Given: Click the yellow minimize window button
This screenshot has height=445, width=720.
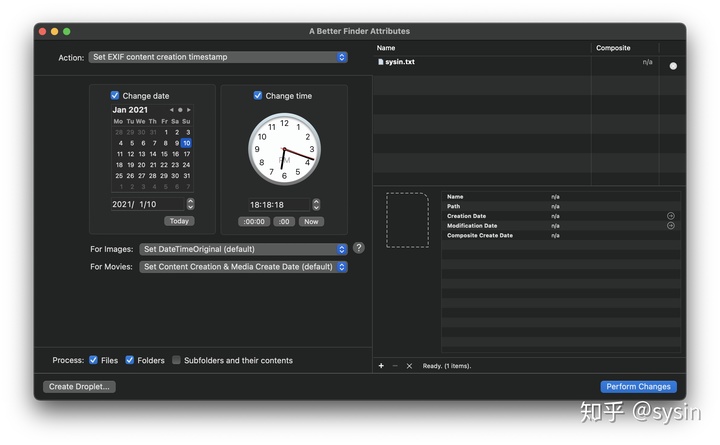Looking at the screenshot, I should tap(55, 31).
